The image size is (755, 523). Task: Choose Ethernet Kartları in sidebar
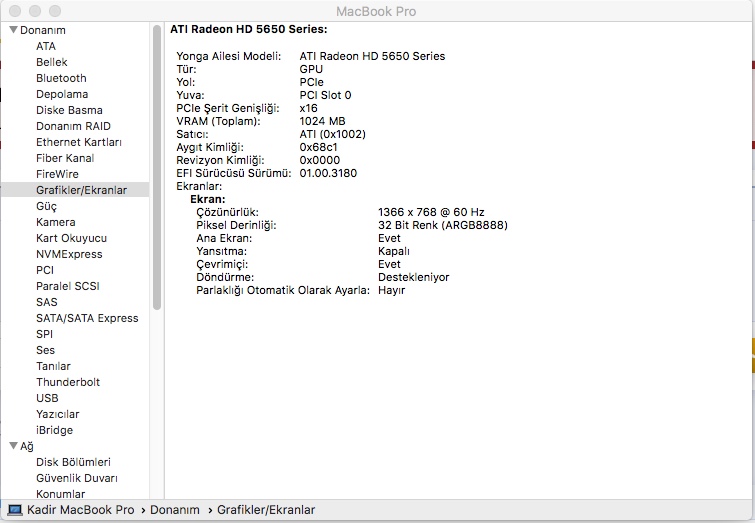(79, 142)
